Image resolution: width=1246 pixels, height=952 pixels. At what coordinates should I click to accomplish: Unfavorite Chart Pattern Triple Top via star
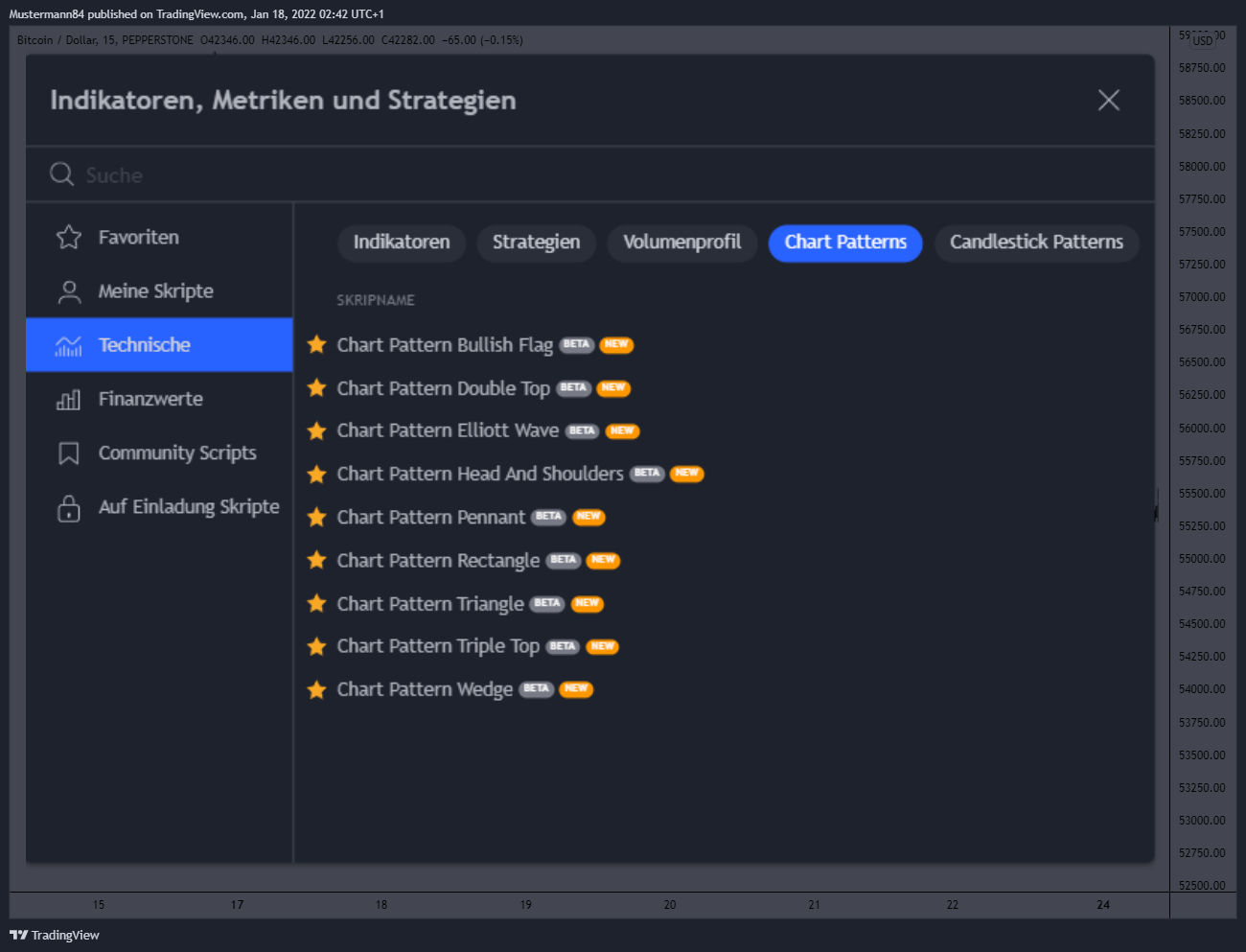click(x=316, y=646)
